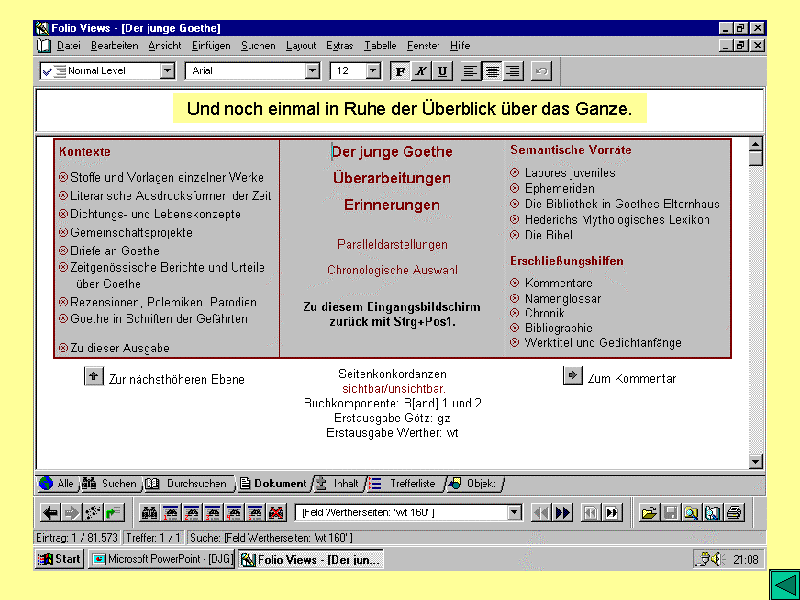This screenshot has width=800, height=600.
Task: Click the green slide-back arrow icon
Action: [x=783, y=584]
